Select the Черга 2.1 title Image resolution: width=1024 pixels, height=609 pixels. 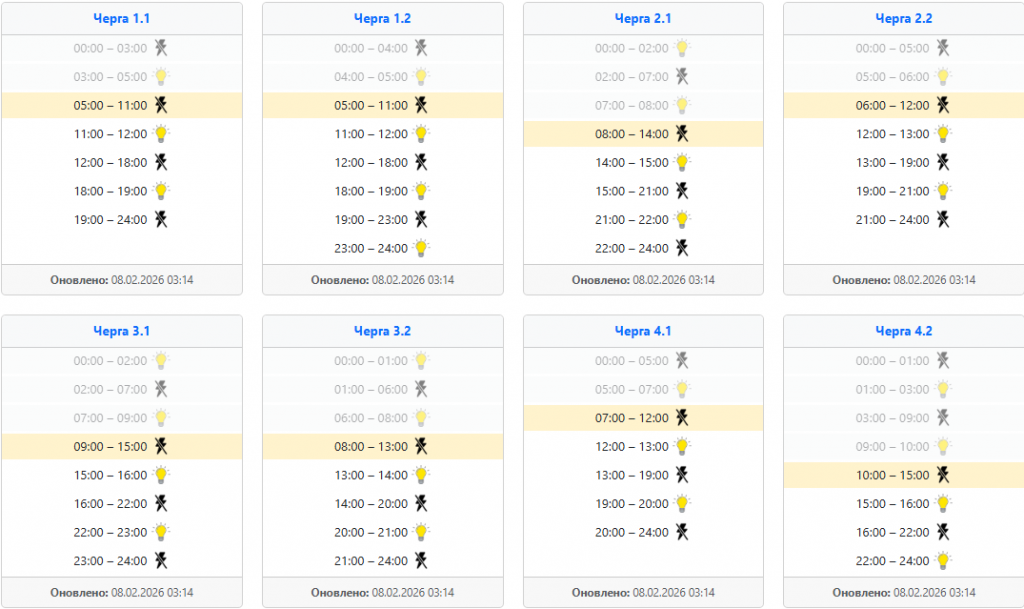point(643,18)
